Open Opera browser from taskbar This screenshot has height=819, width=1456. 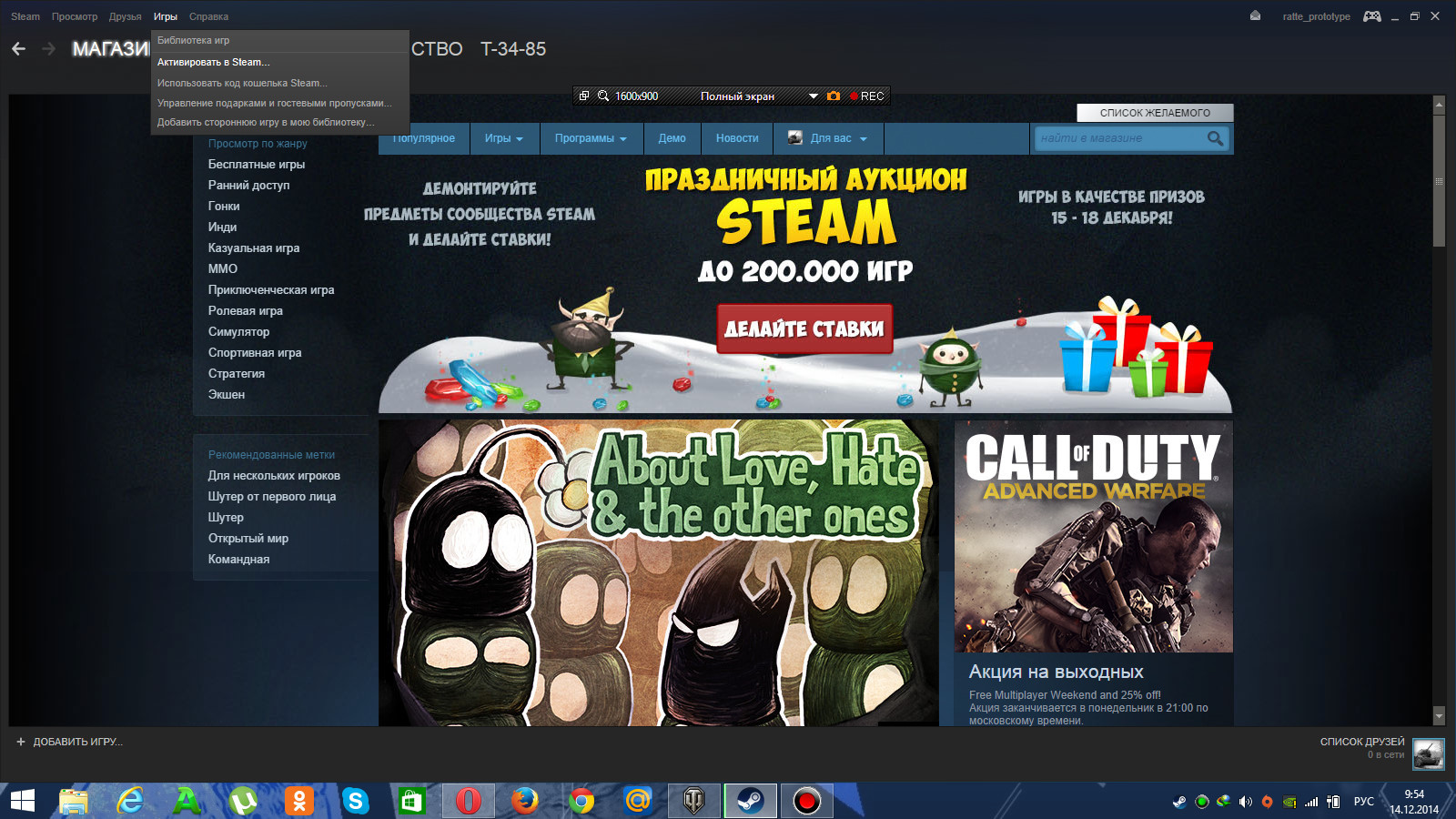click(x=469, y=801)
